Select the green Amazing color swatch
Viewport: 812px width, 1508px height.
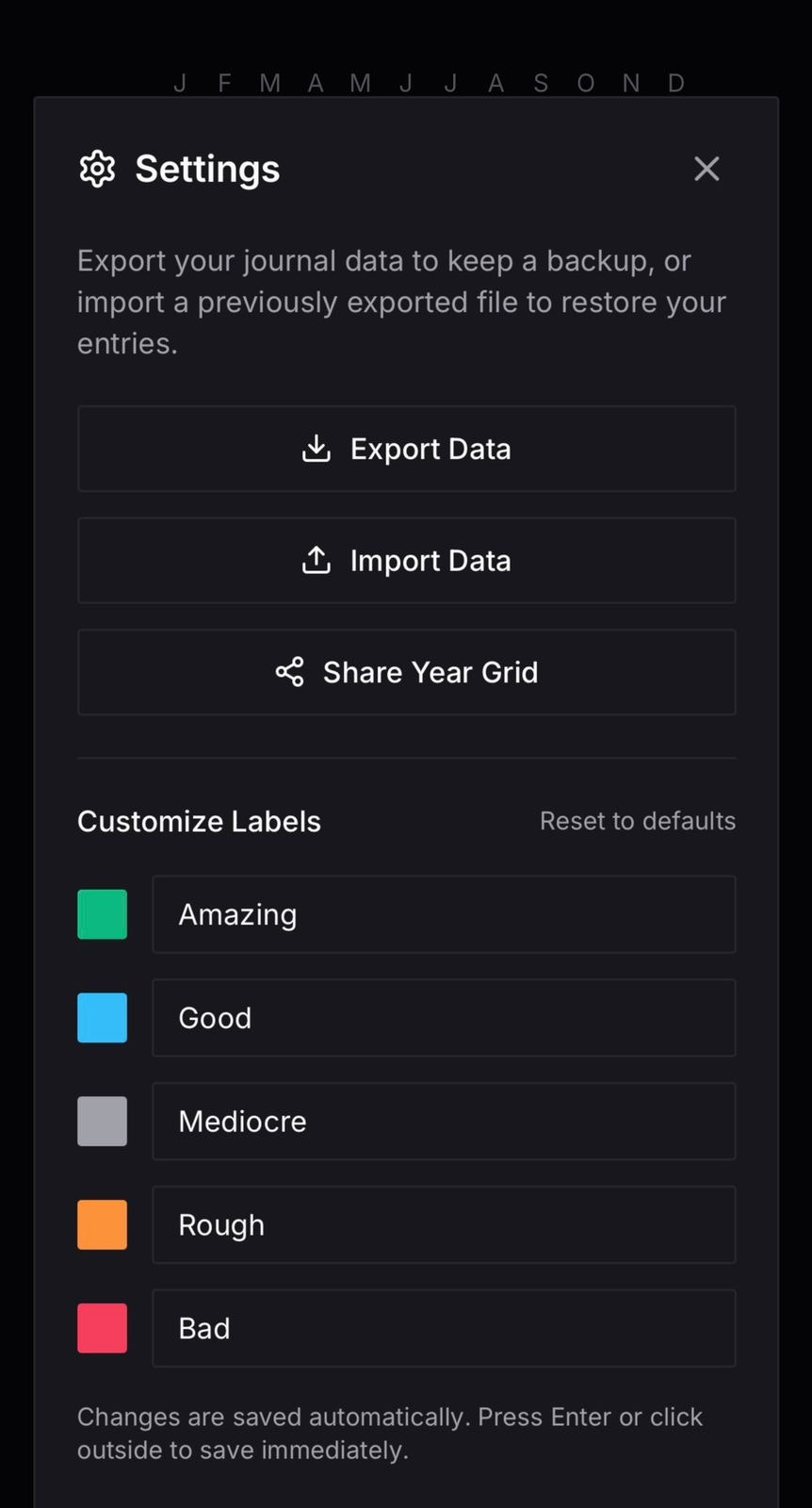(102, 914)
